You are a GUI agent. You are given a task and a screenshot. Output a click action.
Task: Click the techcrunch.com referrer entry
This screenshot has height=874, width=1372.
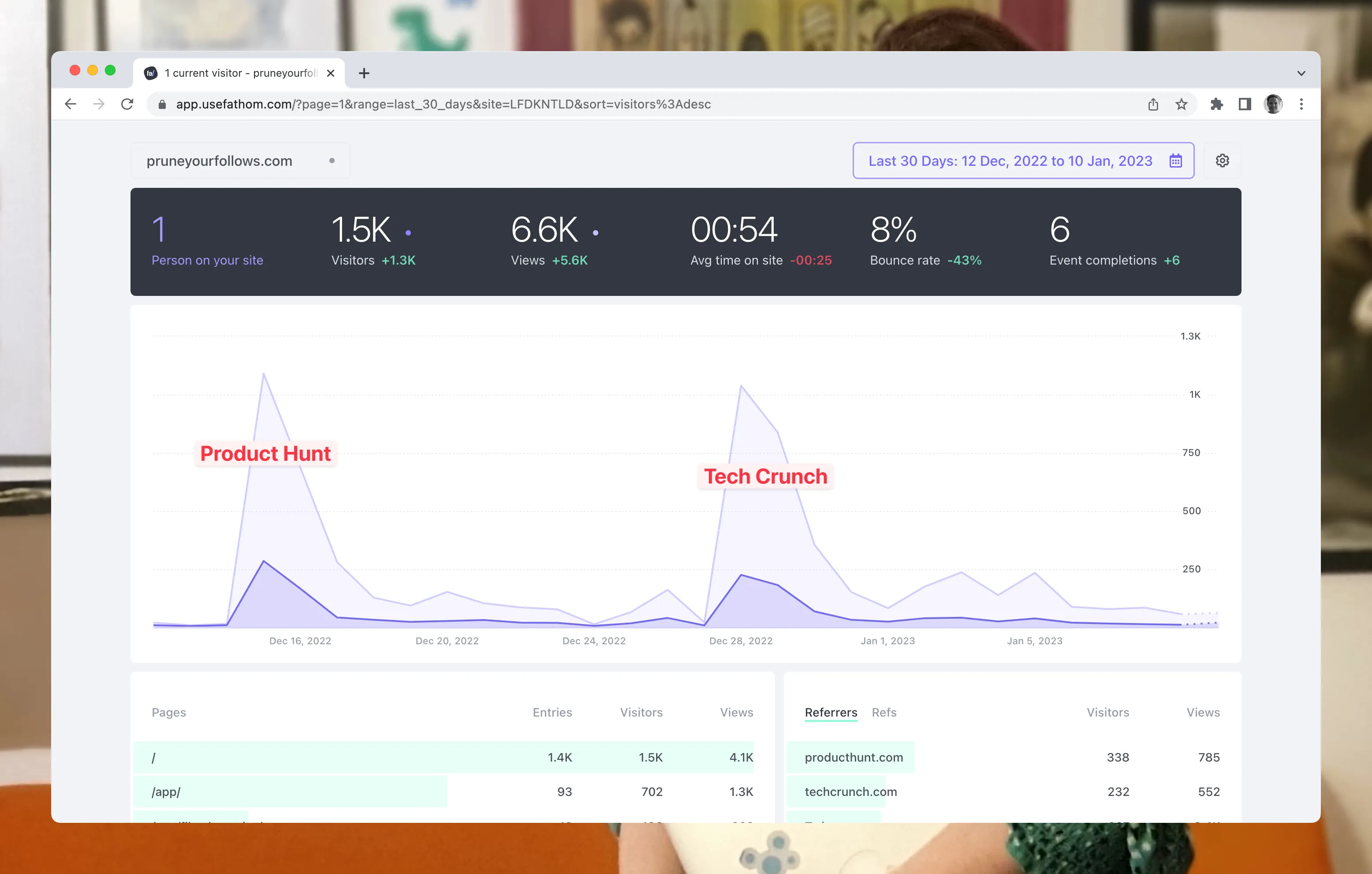pos(850,792)
